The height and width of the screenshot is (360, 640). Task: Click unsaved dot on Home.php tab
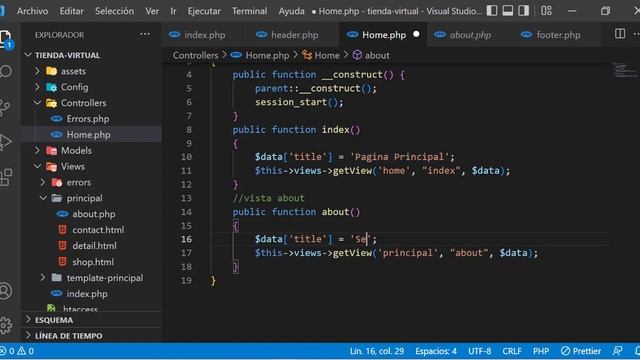416,34
